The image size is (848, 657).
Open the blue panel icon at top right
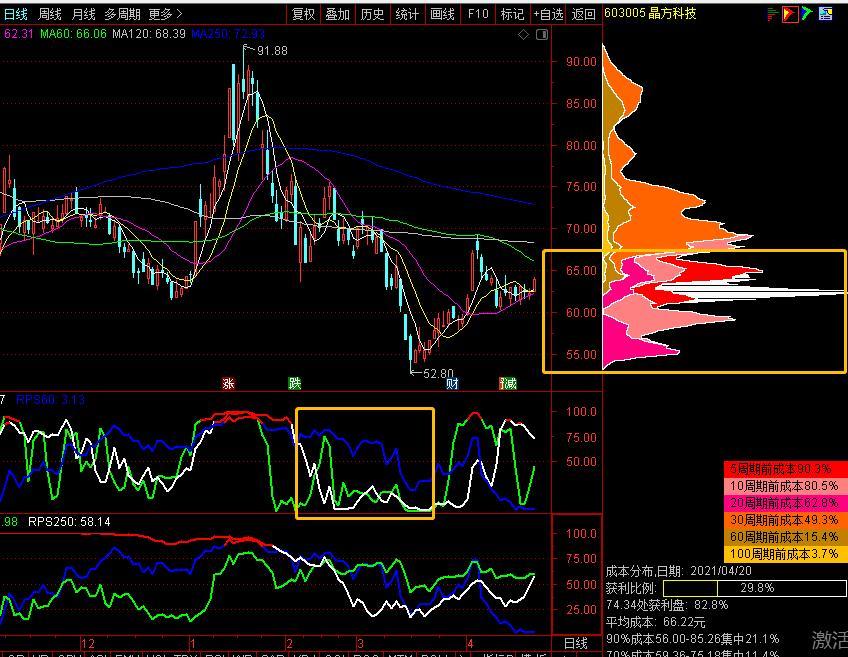(825, 14)
